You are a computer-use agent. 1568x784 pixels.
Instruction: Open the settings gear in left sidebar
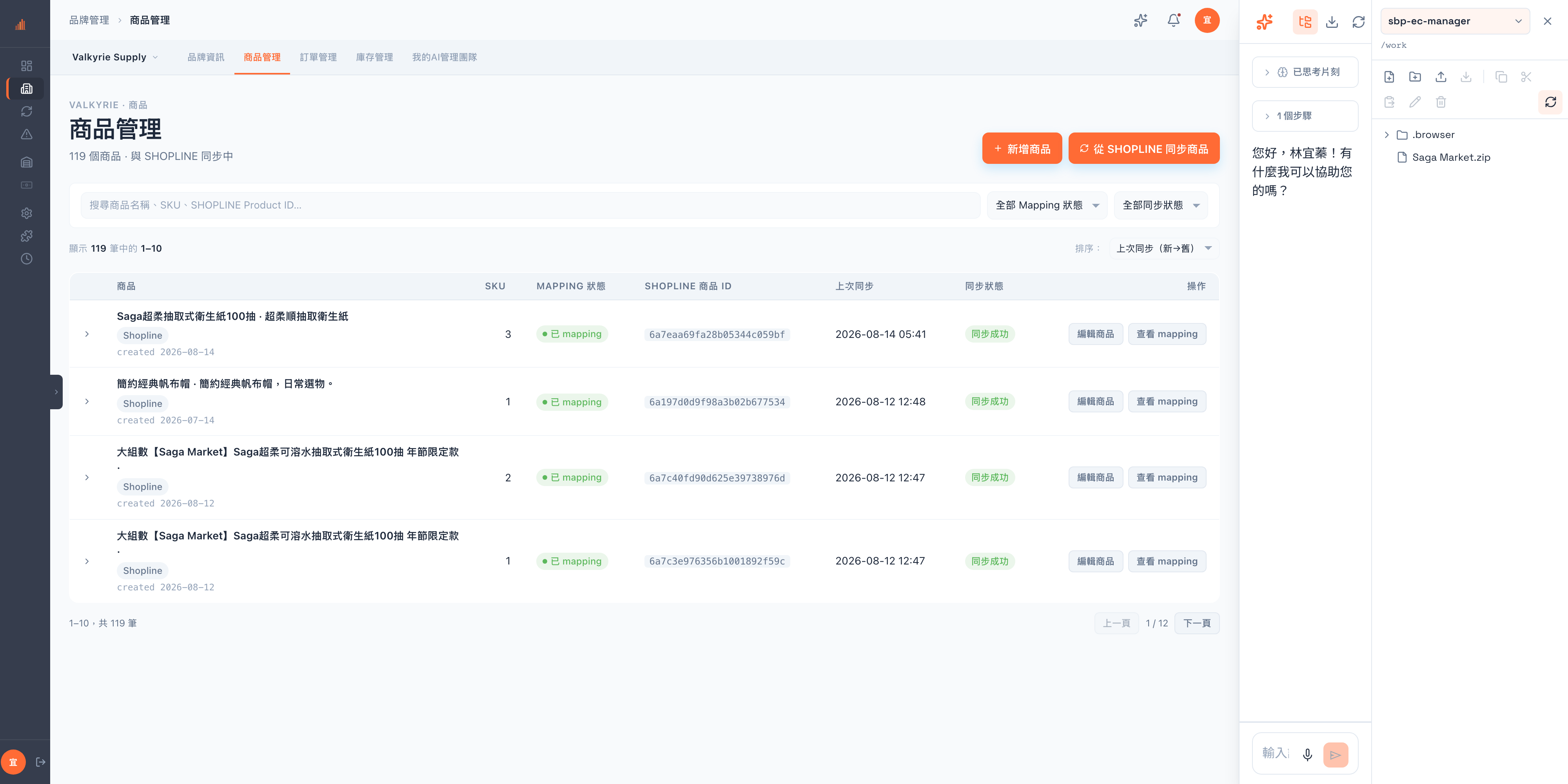click(26, 213)
